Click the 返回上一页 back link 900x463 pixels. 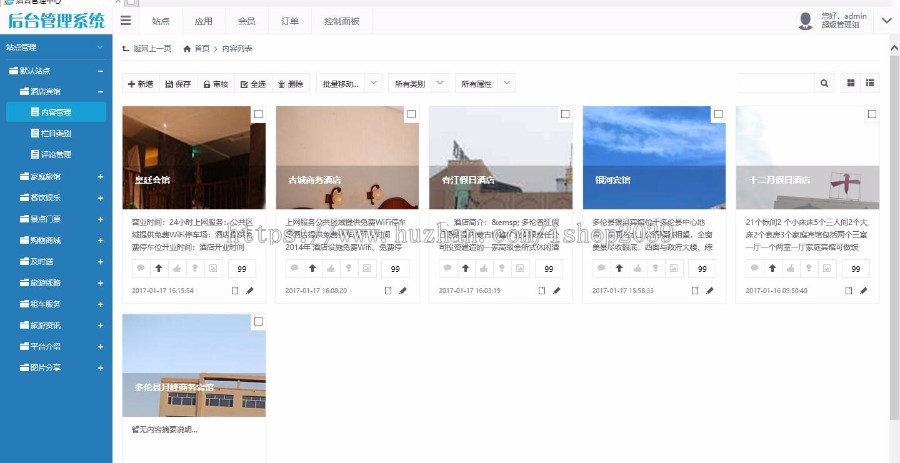point(147,49)
